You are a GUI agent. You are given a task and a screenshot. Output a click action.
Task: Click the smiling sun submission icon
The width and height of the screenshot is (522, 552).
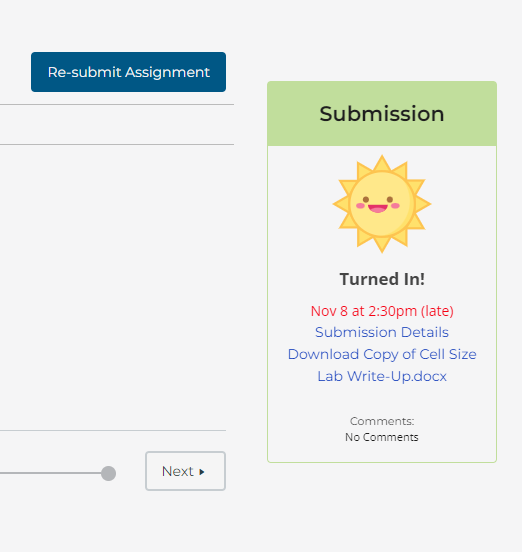click(382, 204)
